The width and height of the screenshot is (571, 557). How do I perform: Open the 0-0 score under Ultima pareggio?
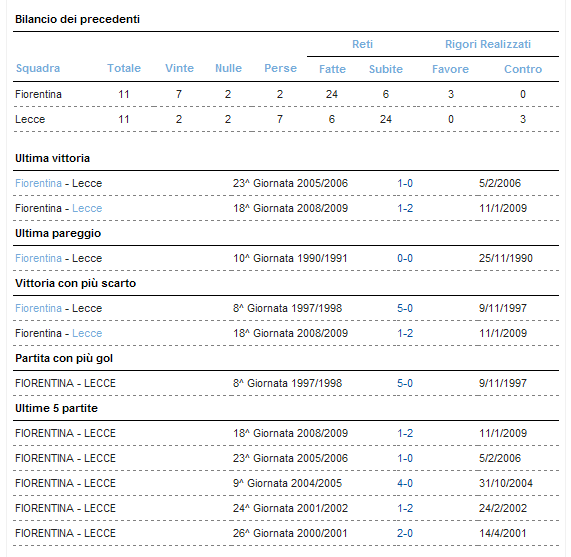pyautogui.click(x=405, y=258)
